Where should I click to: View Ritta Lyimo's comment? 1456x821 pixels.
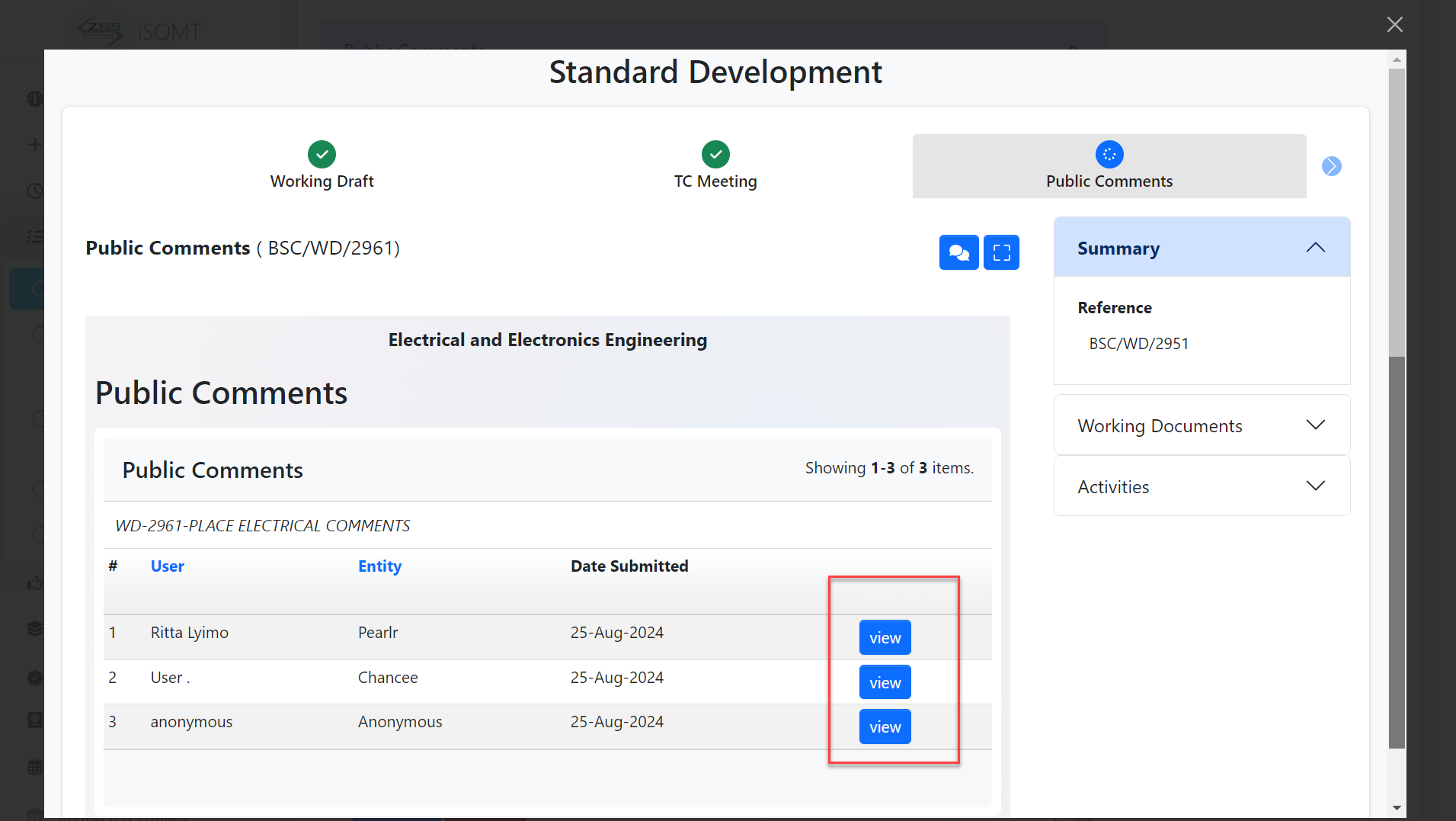(885, 637)
